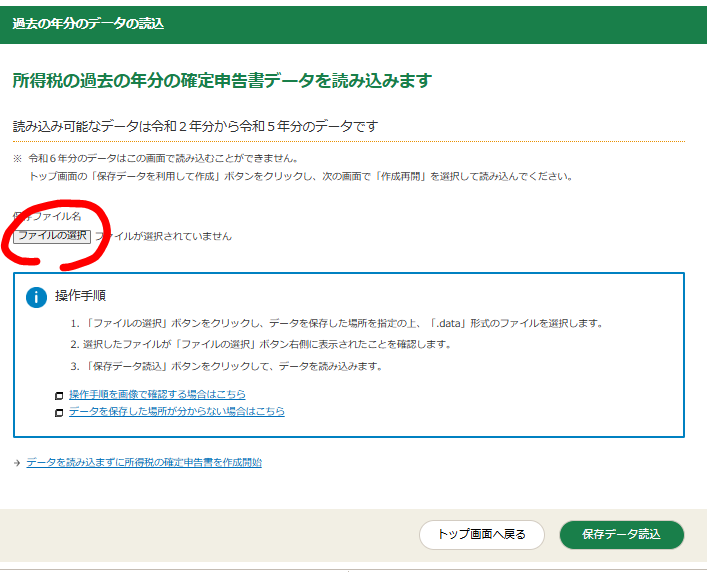Click the blue info icon beside 操作手順
This screenshot has width=707, height=572.
click(x=37, y=297)
